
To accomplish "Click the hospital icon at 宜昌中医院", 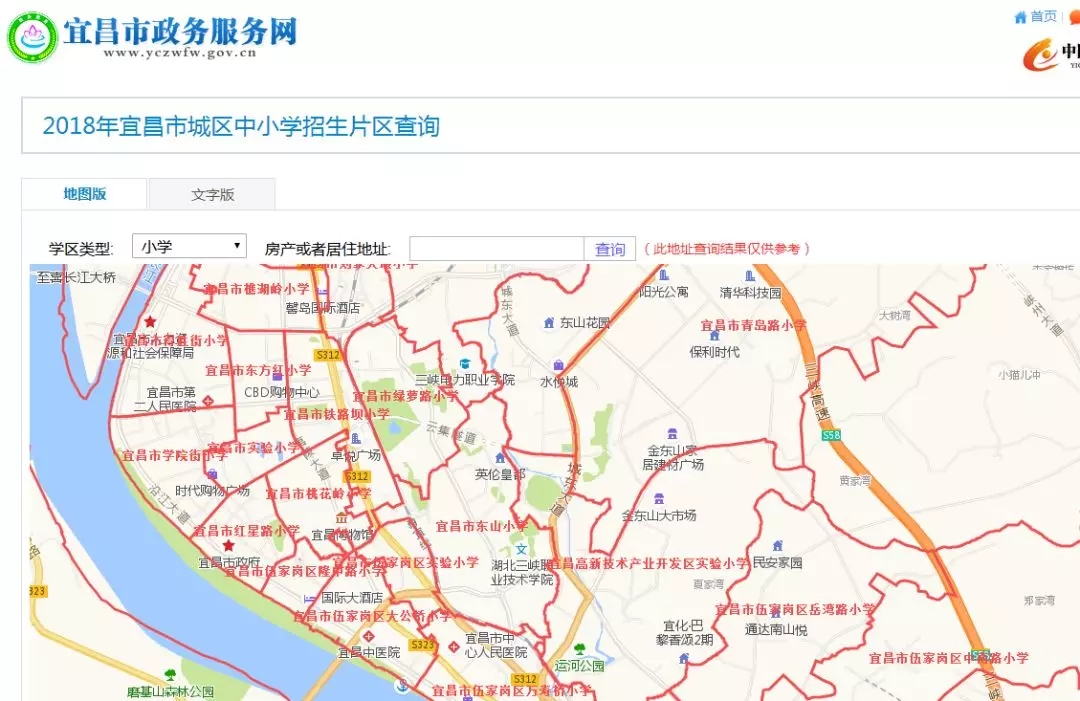I will coord(369,636).
